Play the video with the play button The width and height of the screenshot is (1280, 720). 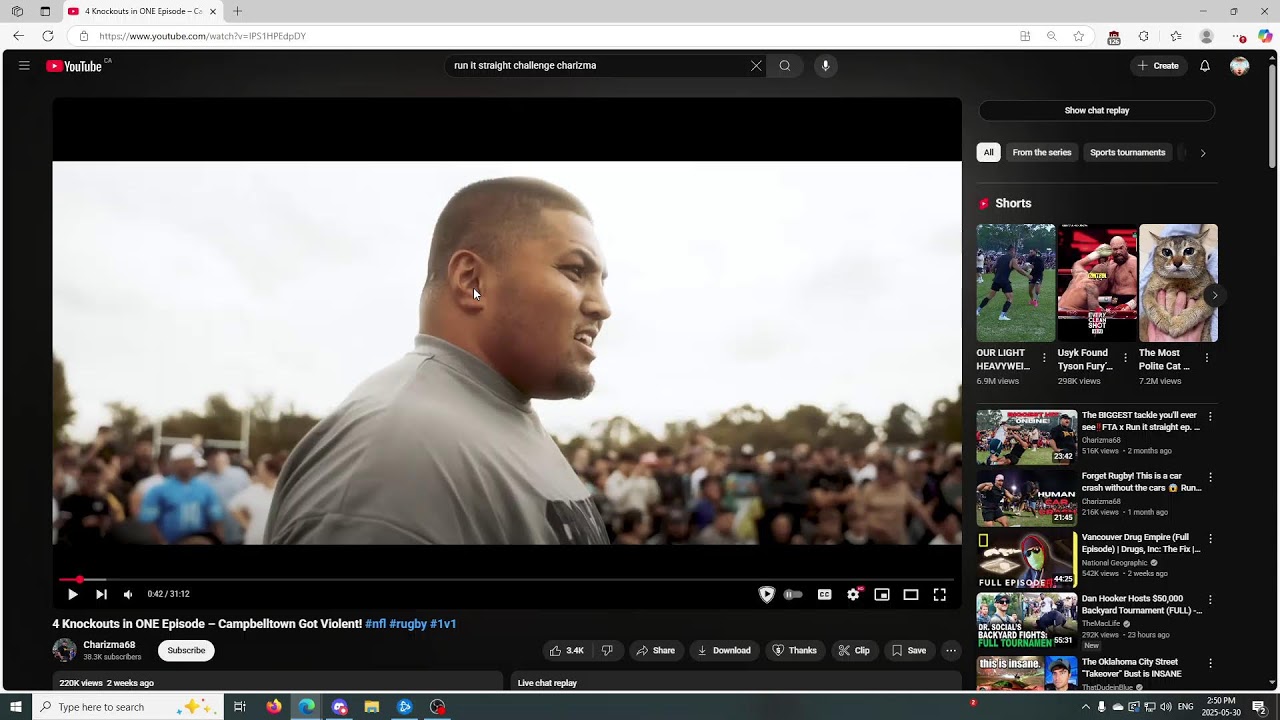click(72, 594)
